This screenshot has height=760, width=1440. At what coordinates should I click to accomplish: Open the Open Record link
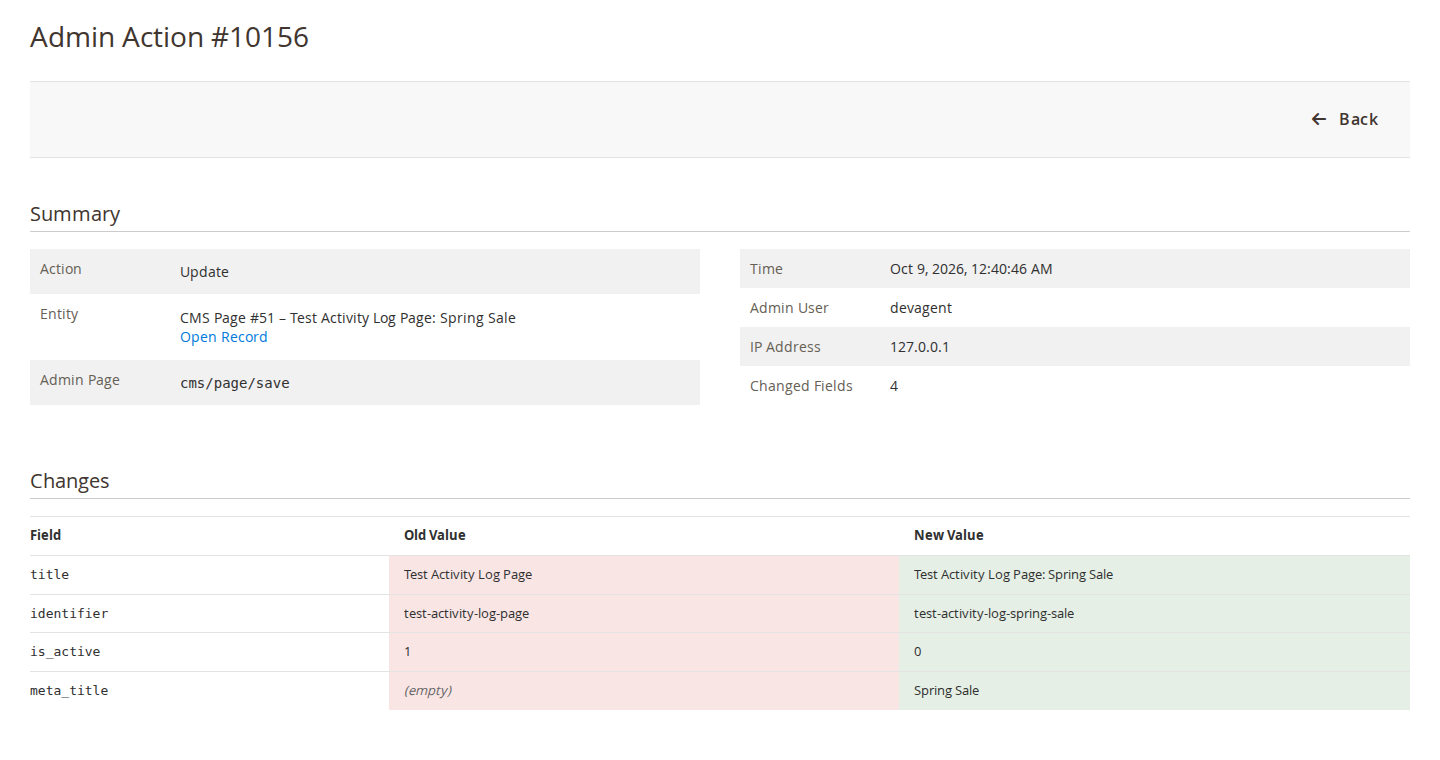click(224, 337)
